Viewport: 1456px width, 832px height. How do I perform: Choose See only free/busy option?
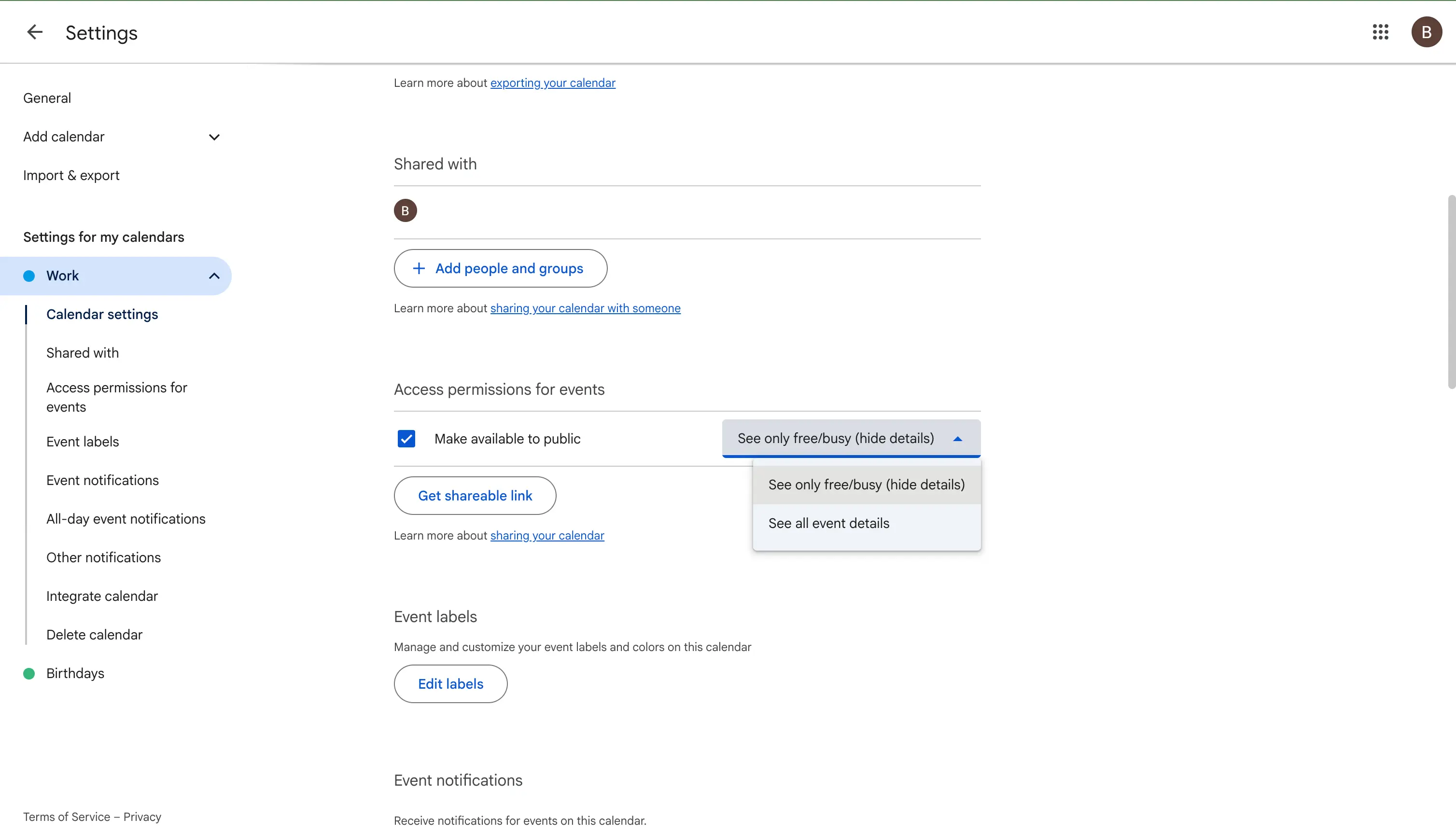pyautogui.click(x=866, y=485)
